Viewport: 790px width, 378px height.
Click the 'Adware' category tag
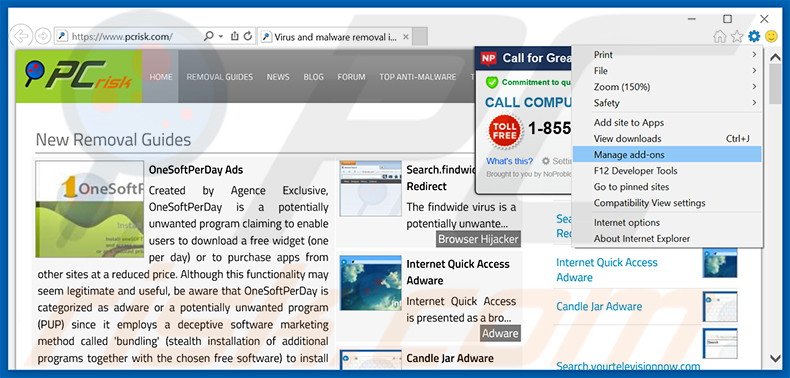(500, 333)
